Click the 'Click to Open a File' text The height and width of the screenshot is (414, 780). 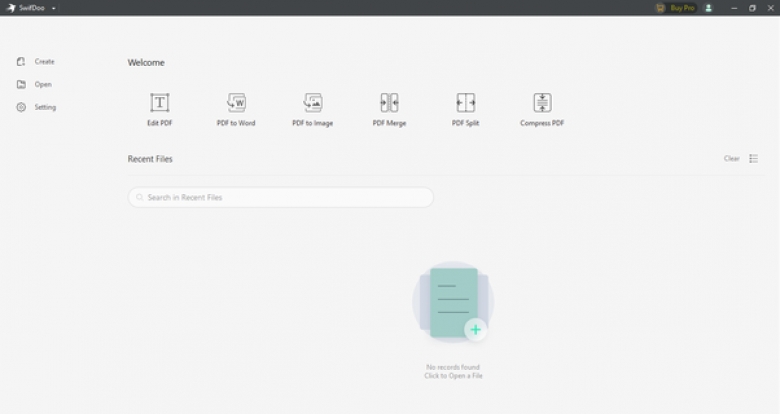pyautogui.click(x=454, y=376)
